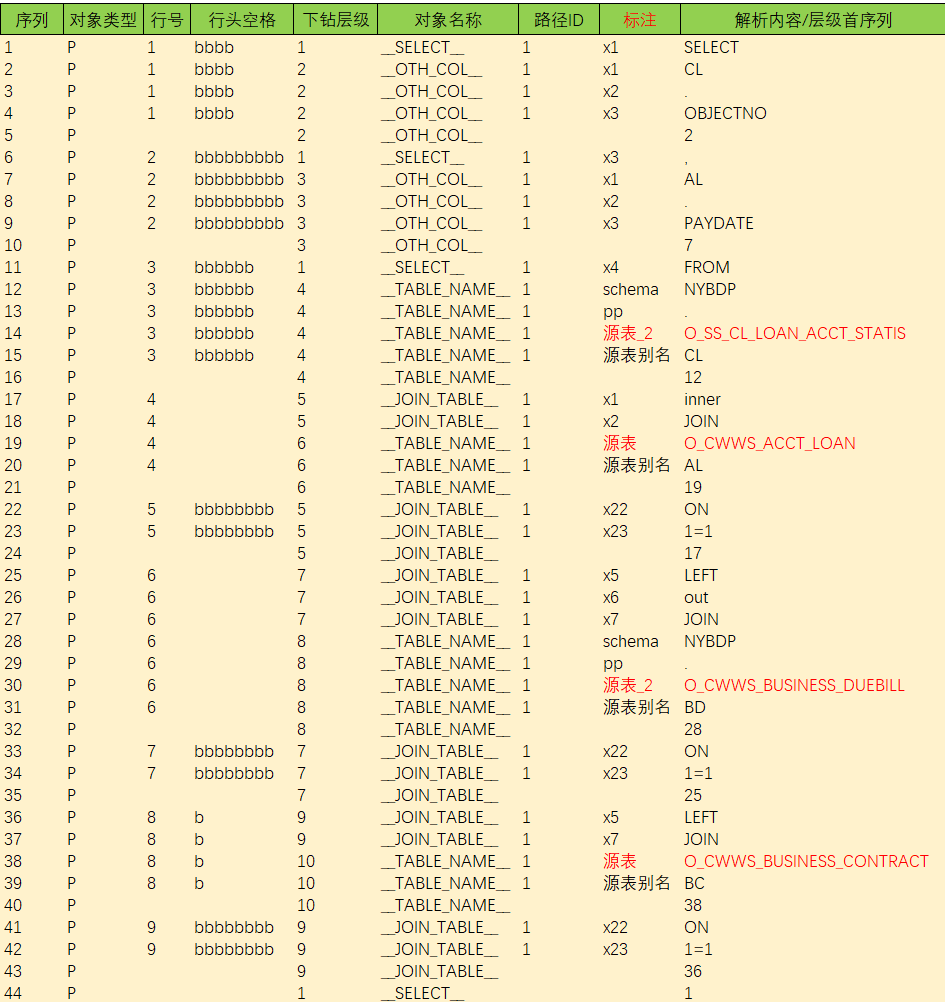
Task: Click the 'out' cell in row 26
Action: (x=696, y=597)
